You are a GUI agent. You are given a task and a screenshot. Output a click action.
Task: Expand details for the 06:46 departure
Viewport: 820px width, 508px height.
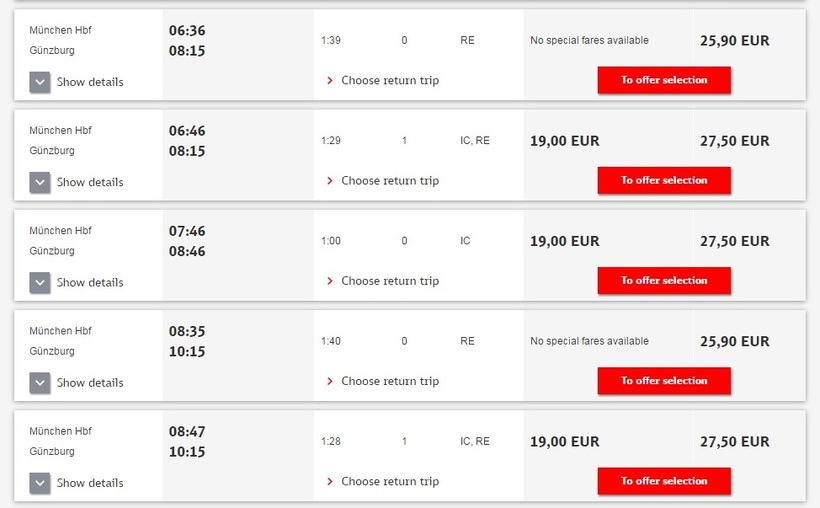coord(40,182)
